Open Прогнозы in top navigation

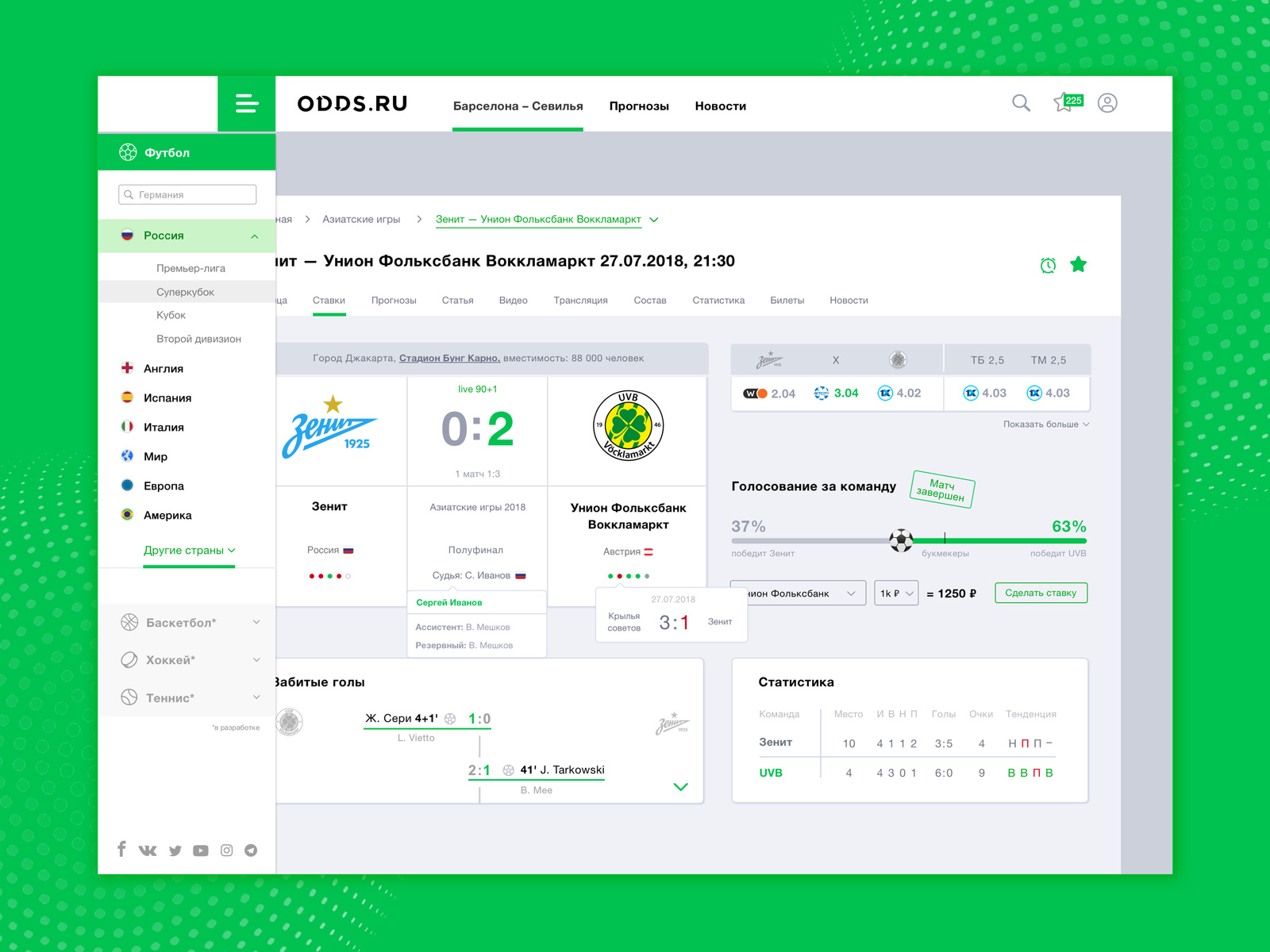pyautogui.click(x=639, y=106)
